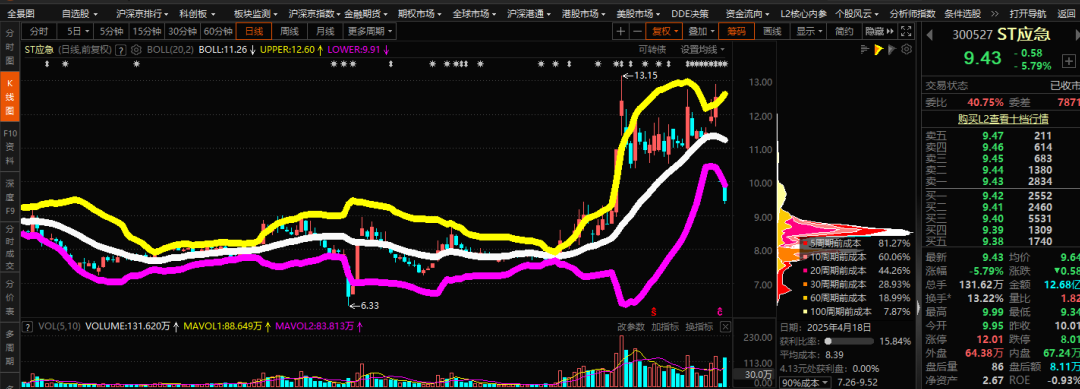Click the 获利比率 slider handle

pos(828,341)
